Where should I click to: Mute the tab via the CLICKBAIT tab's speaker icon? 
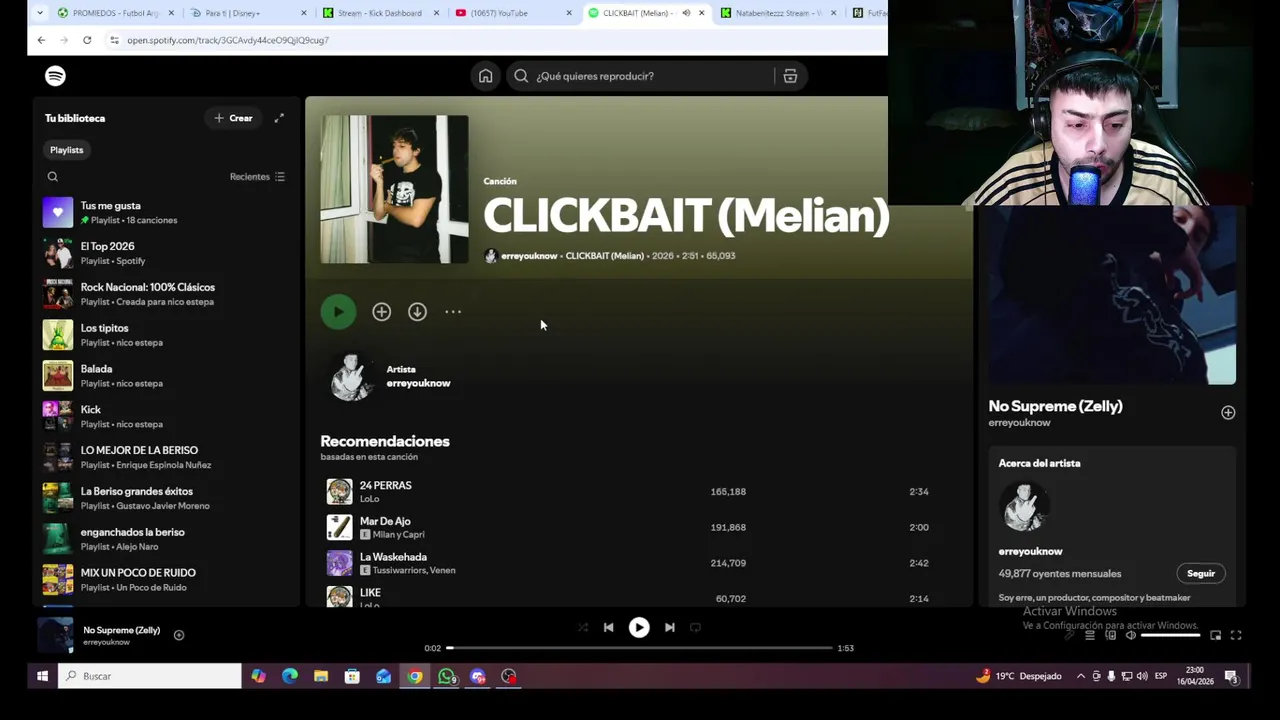[x=686, y=13]
